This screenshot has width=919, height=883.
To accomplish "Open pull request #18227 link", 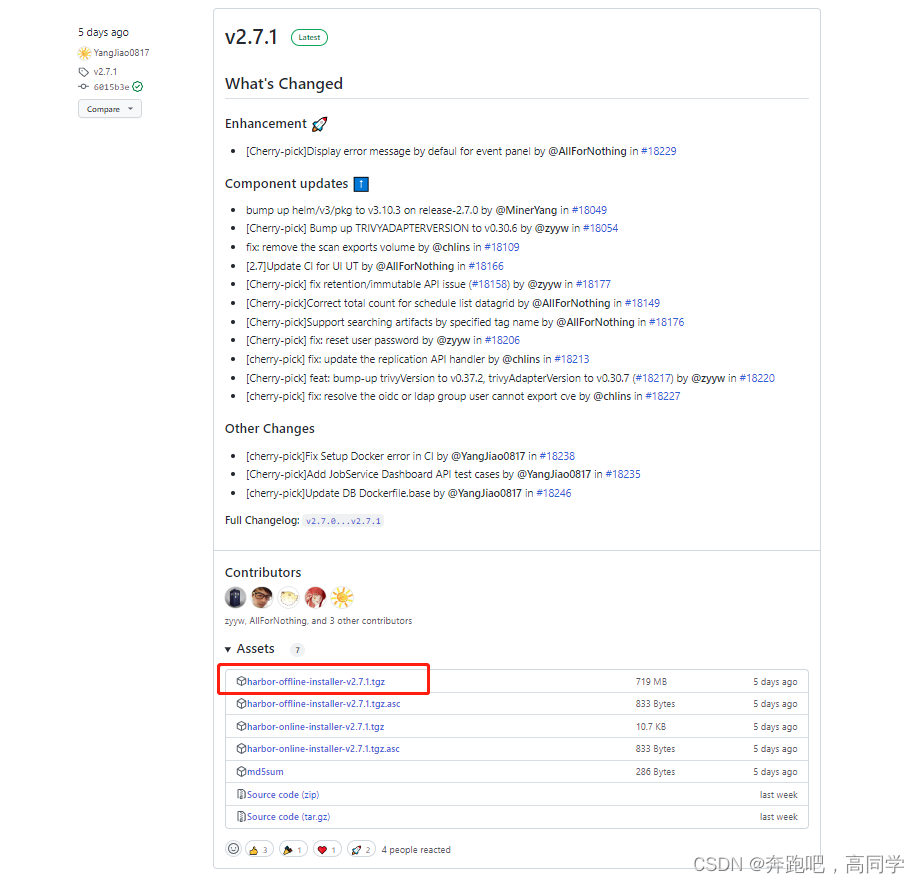I will click(x=663, y=396).
